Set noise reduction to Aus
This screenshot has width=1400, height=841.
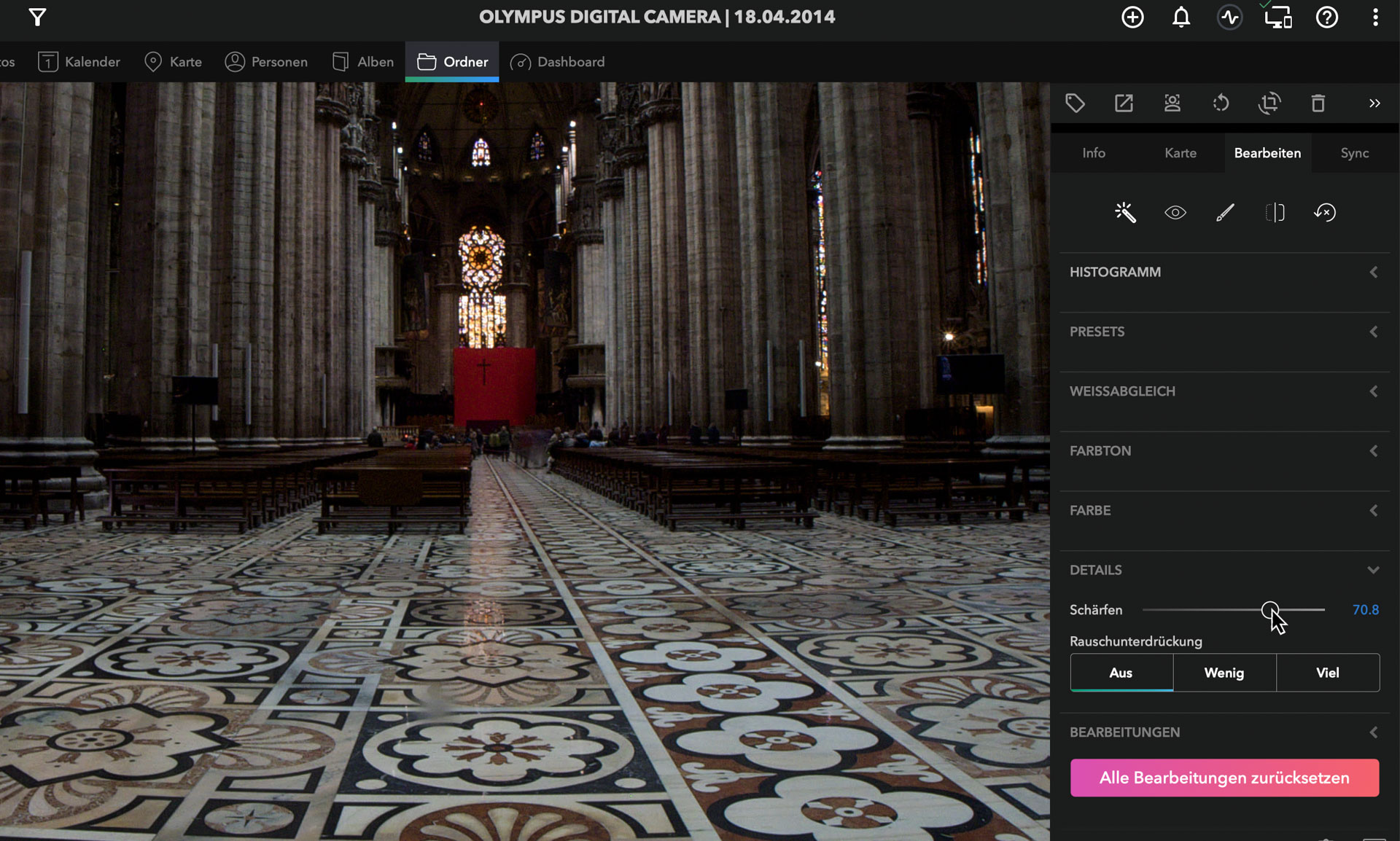point(1121,673)
